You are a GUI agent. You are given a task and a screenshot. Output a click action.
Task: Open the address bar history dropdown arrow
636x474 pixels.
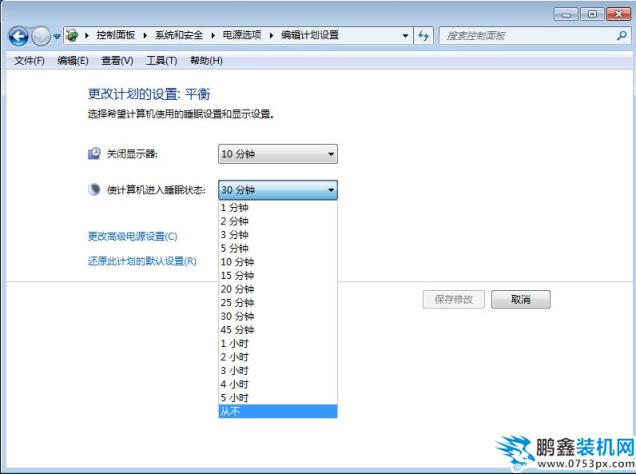click(x=405, y=36)
